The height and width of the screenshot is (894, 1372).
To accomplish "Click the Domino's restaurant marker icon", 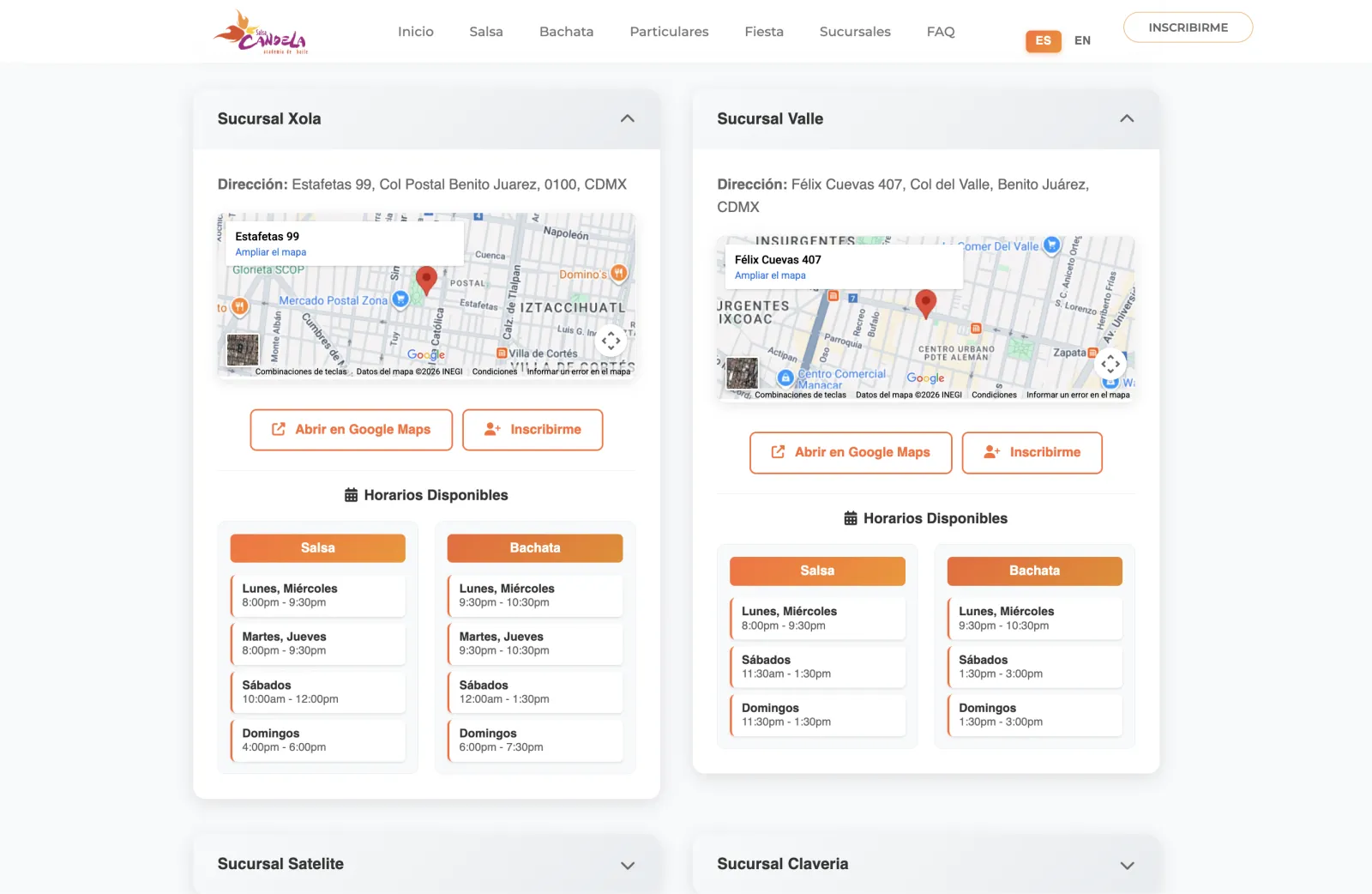I will pyautogui.click(x=619, y=274).
